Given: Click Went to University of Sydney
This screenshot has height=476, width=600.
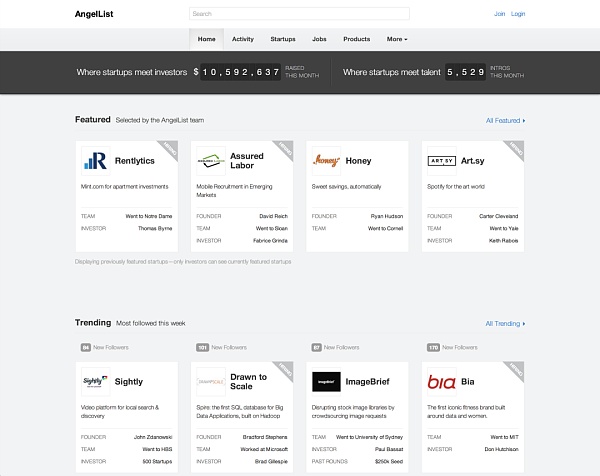Looking at the screenshot, I should [x=369, y=437].
